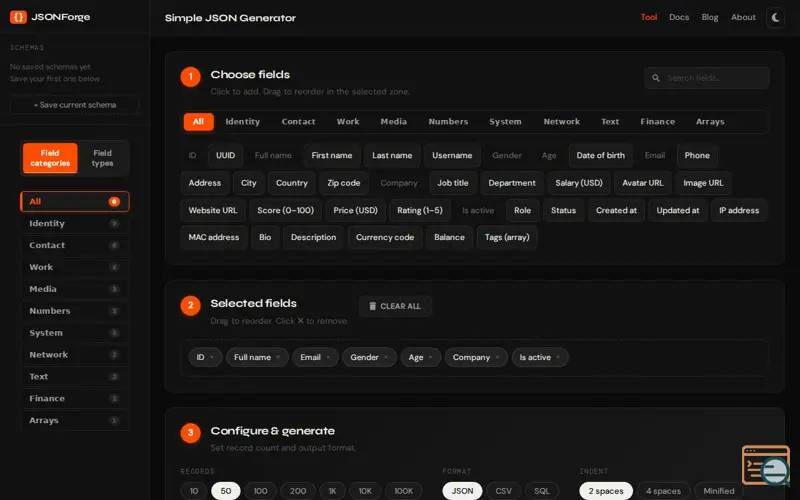Screen dimensions: 800x500
Task: Select the System filter tab
Action: 505,122
